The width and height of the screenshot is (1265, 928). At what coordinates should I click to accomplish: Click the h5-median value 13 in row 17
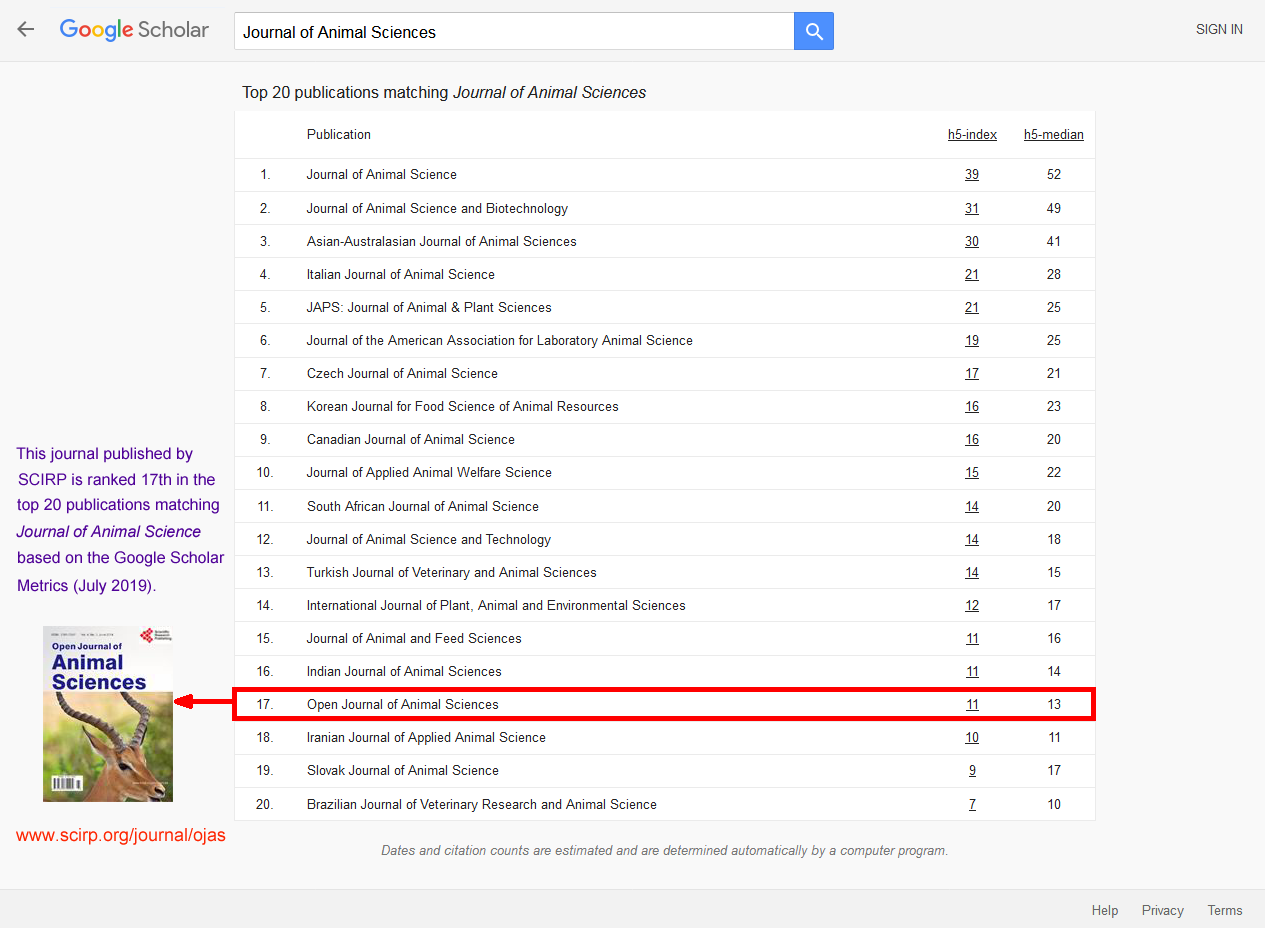(x=1054, y=705)
